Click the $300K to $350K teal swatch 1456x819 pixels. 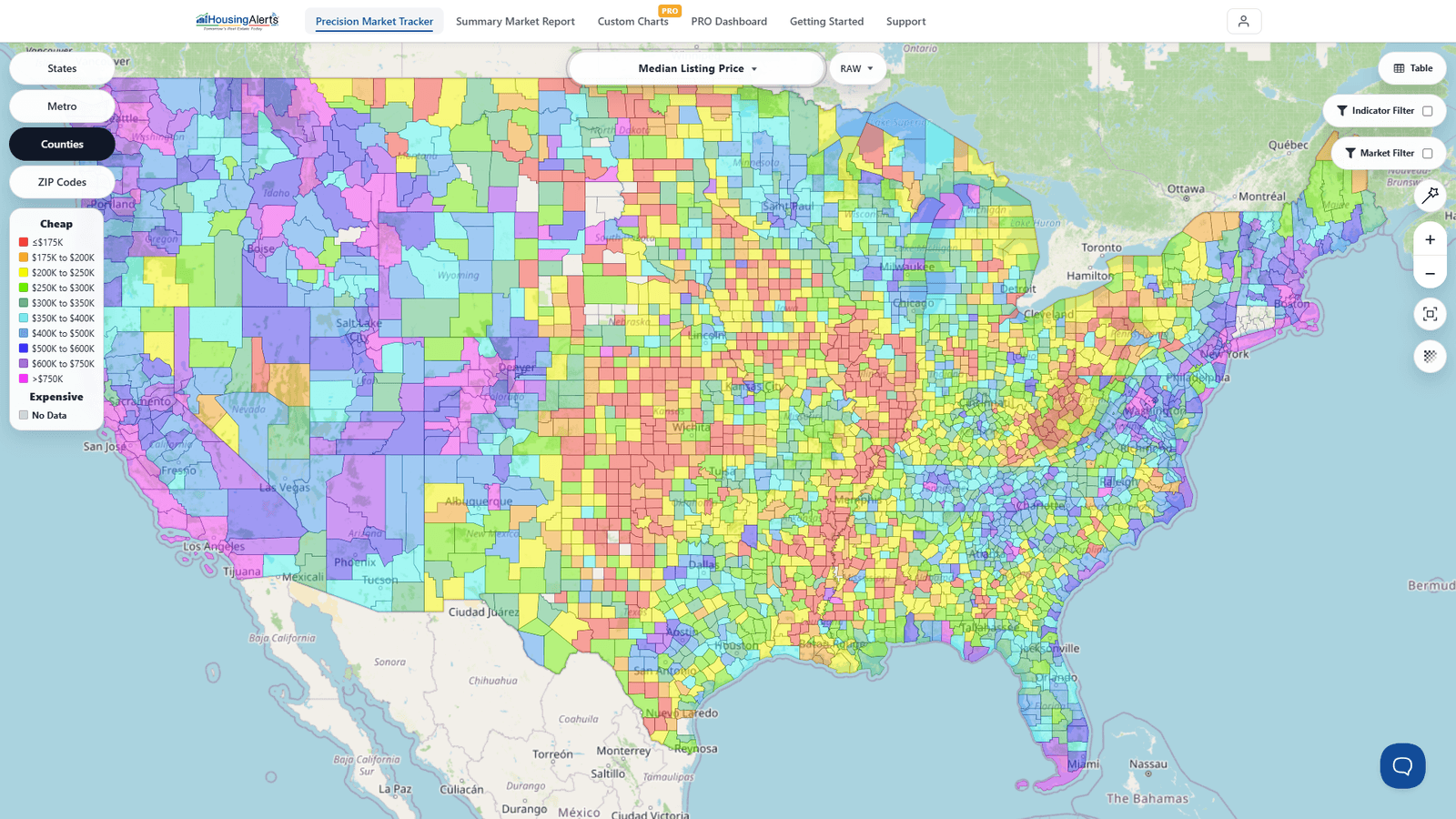pyautogui.click(x=24, y=303)
